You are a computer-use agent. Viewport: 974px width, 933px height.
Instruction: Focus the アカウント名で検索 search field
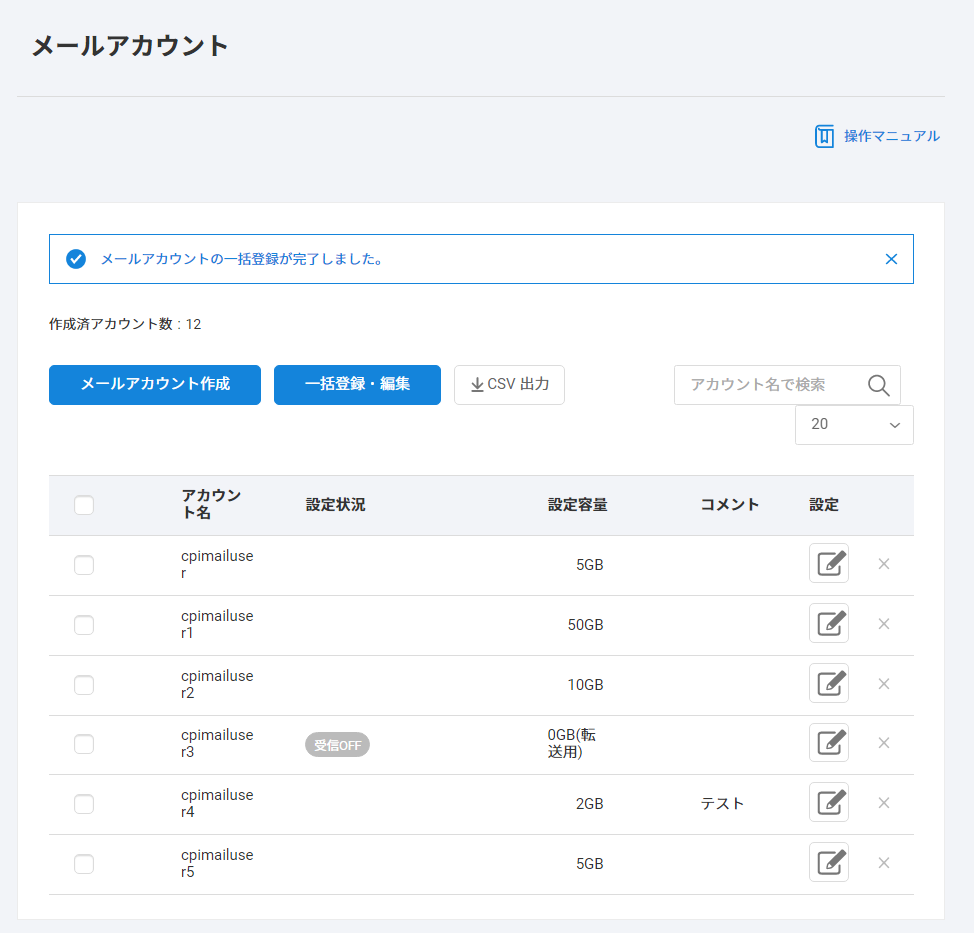coord(765,385)
